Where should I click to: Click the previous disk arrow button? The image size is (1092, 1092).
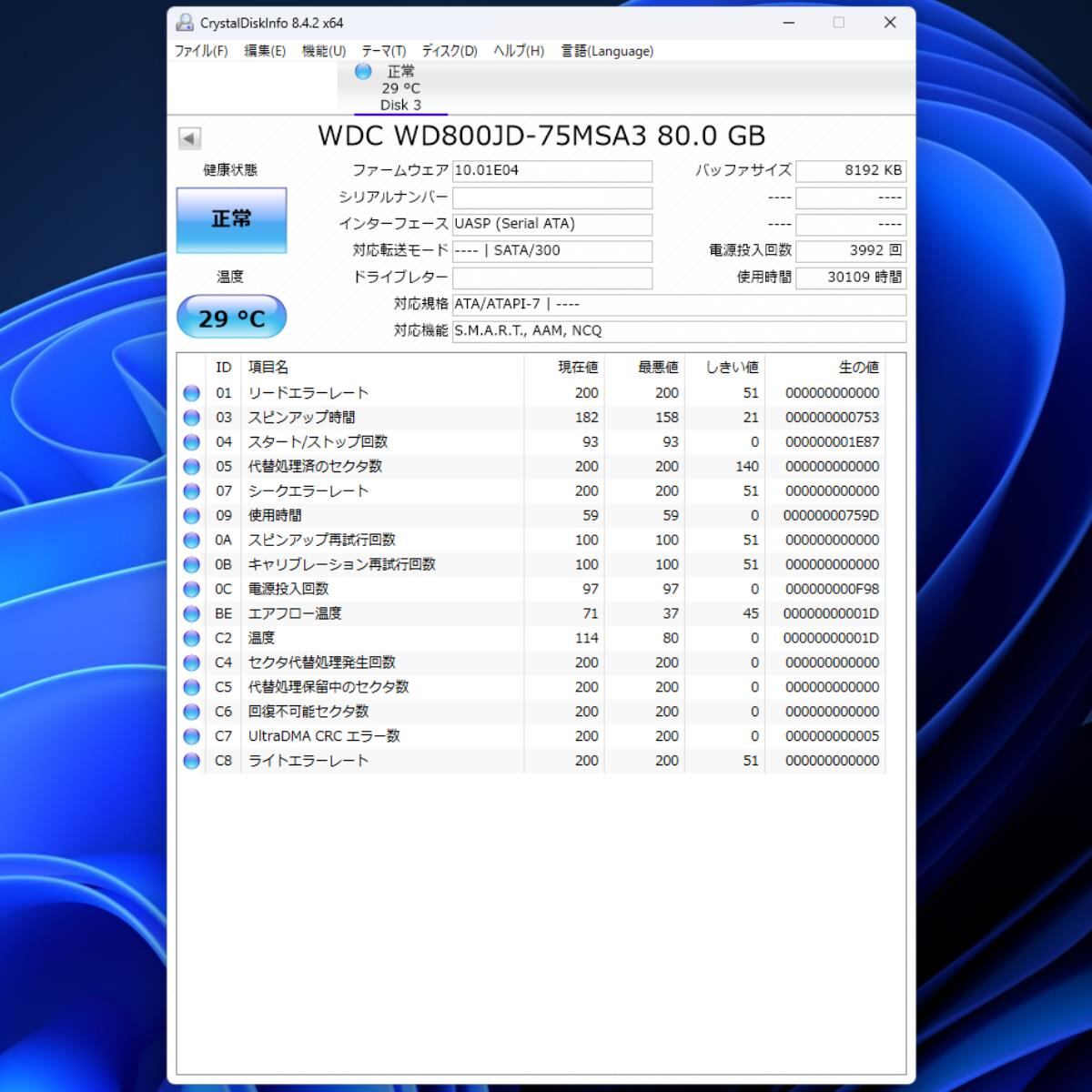click(x=189, y=138)
